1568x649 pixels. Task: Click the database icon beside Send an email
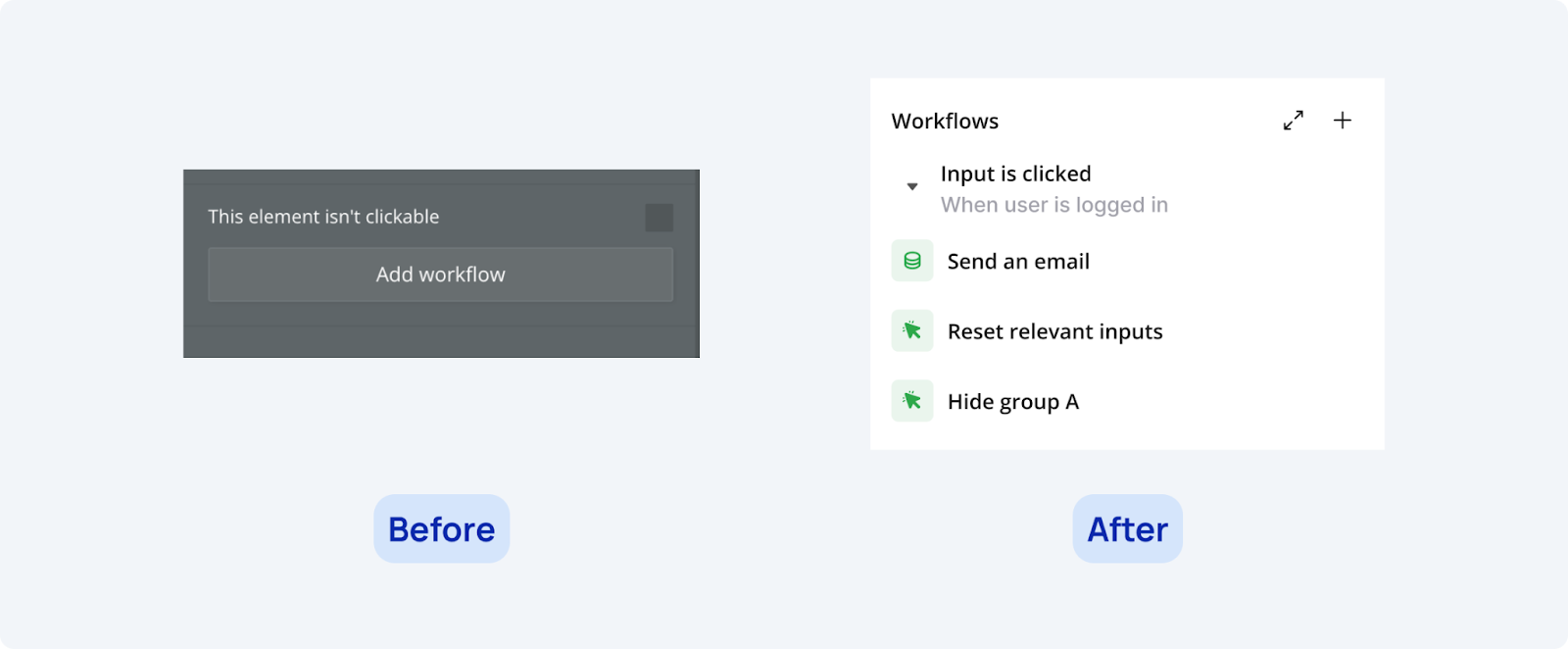[911, 262]
